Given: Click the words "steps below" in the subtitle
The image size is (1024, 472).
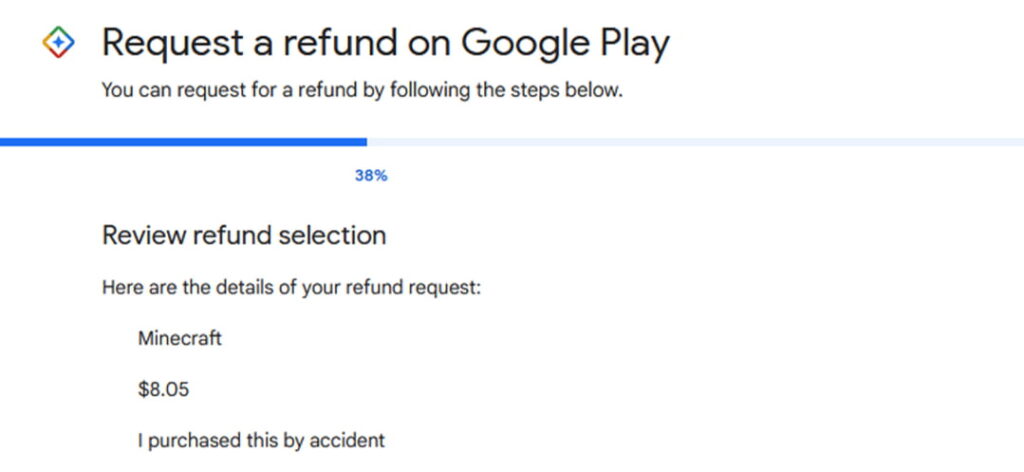Looking at the screenshot, I should coord(579,91).
